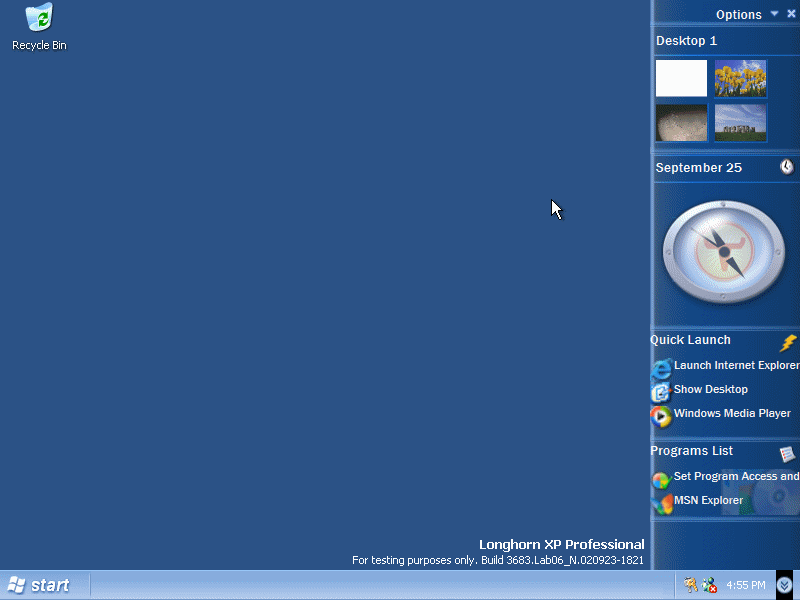The image size is (800, 600).
Task: Open the Recycle Bin desktop icon
Action: (x=39, y=27)
